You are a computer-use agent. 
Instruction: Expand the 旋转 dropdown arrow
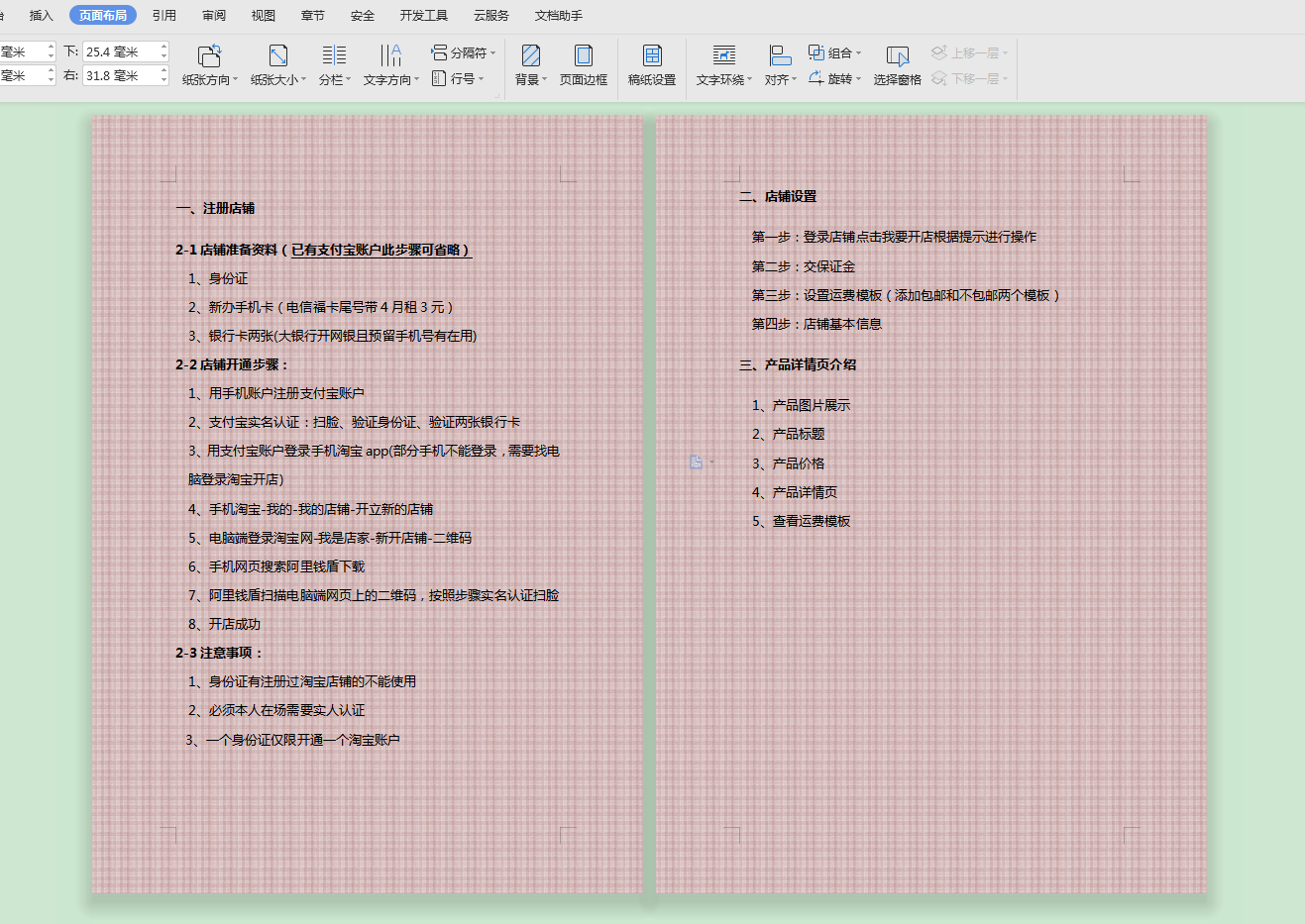pyautogui.click(x=858, y=79)
